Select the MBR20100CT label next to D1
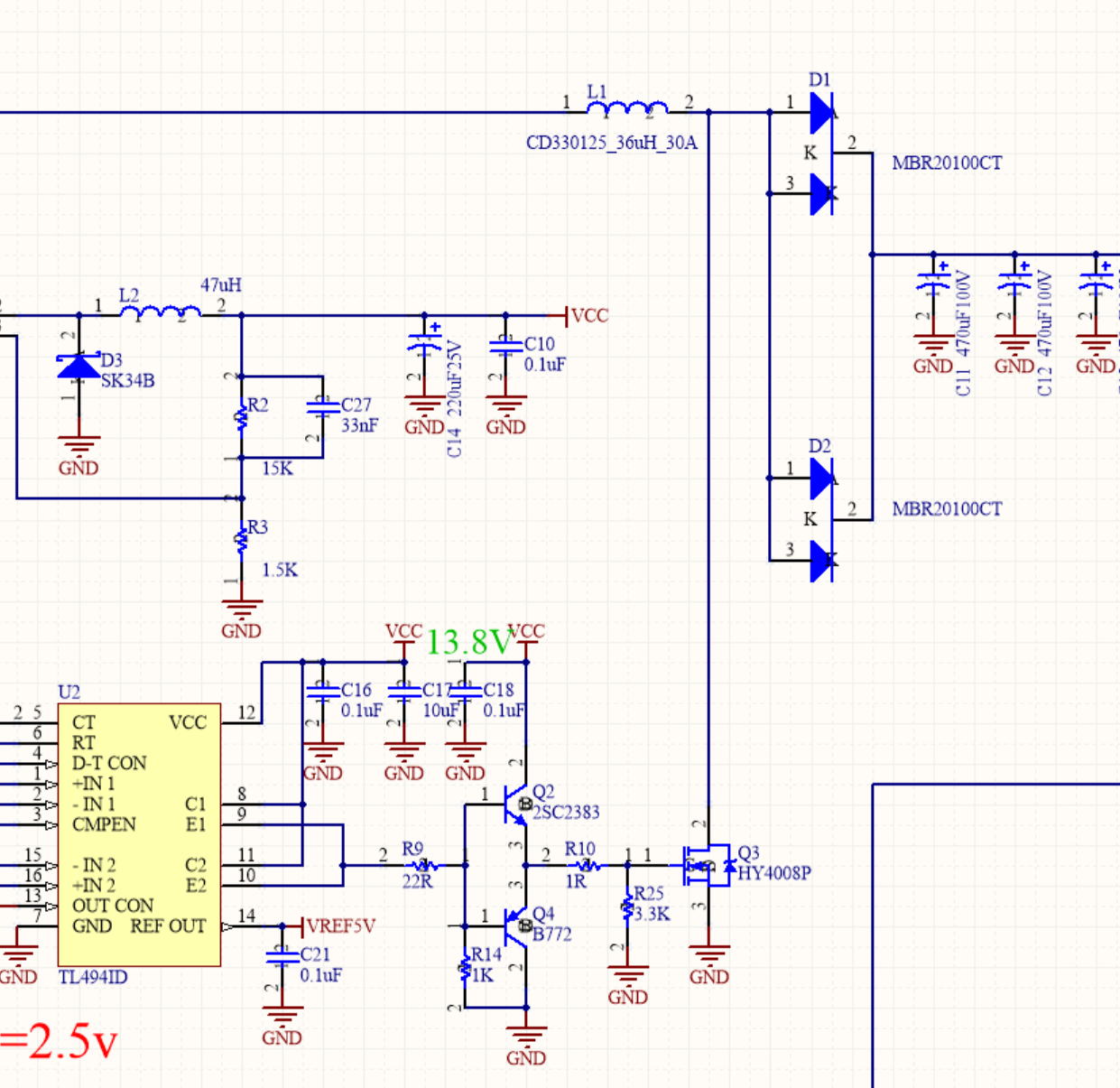 click(x=947, y=163)
